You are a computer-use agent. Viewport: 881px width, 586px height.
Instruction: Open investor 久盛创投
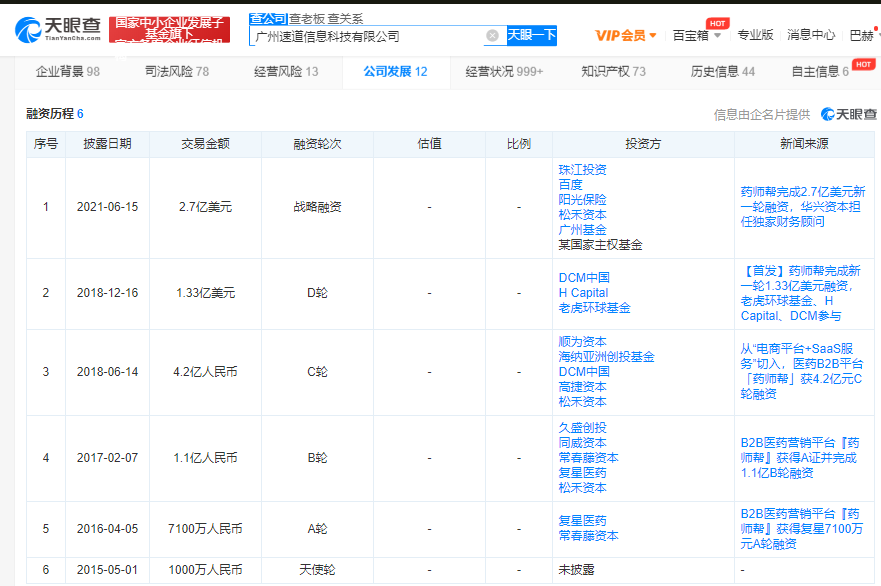(x=582, y=428)
